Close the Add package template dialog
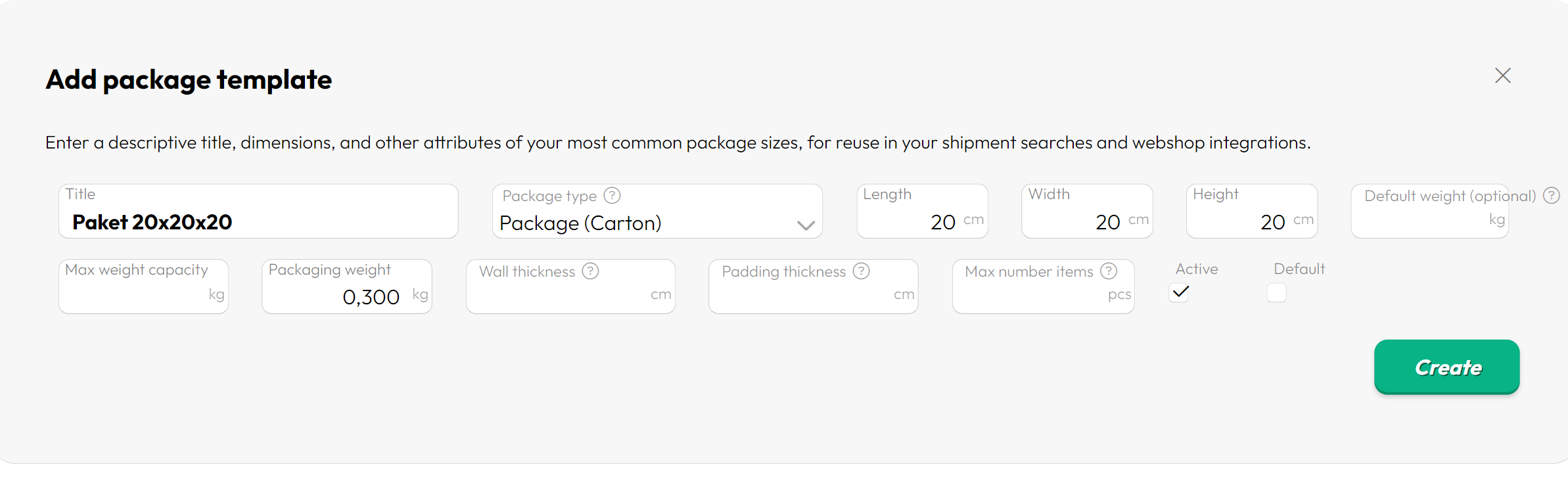 [x=1502, y=76]
